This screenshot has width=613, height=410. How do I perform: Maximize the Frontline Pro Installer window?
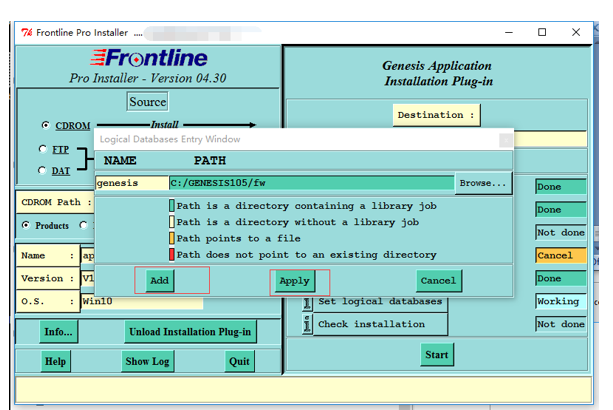[542, 32]
